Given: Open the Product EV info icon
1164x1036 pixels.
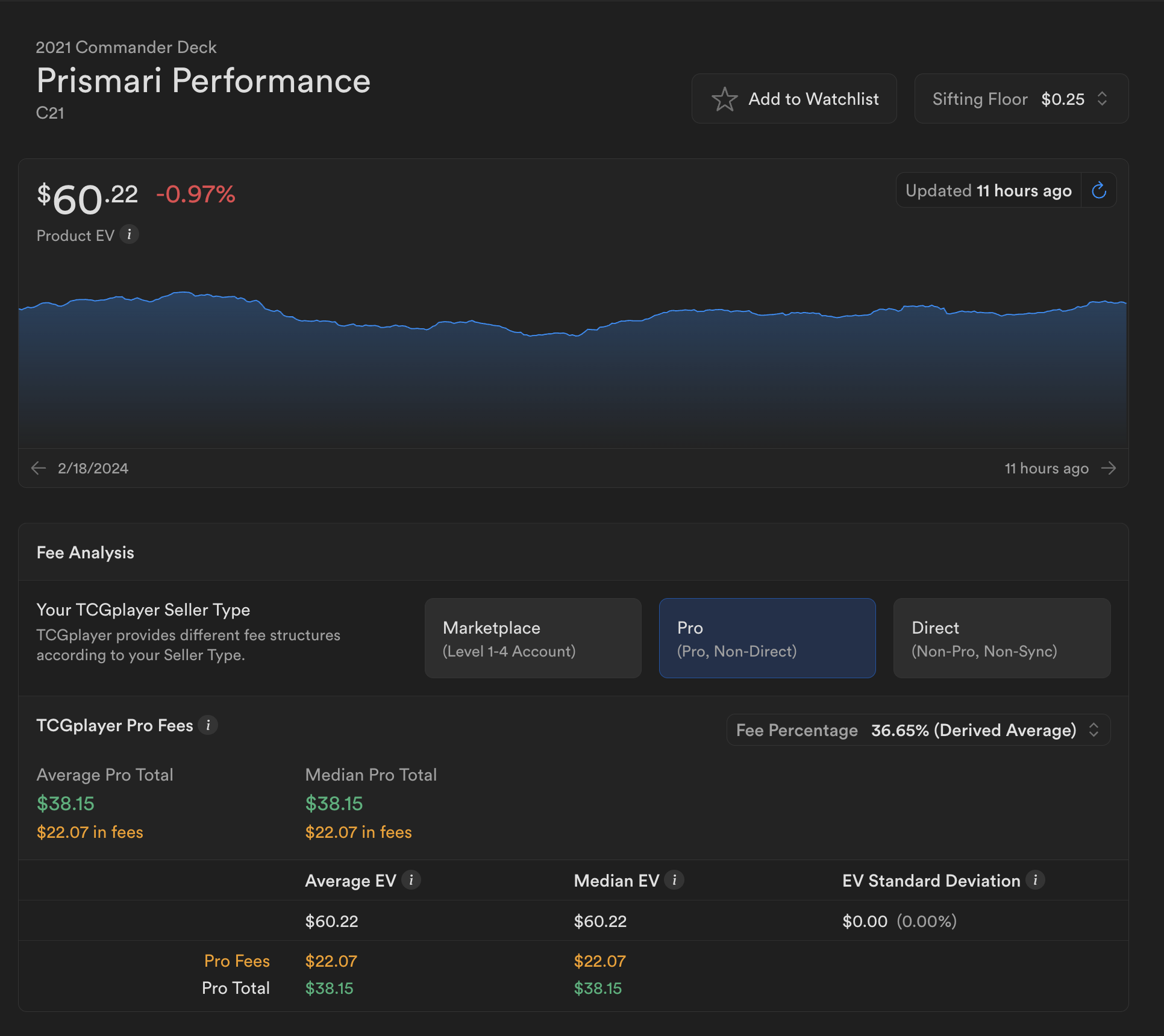Looking at the screenshot, I should point(129,234).
